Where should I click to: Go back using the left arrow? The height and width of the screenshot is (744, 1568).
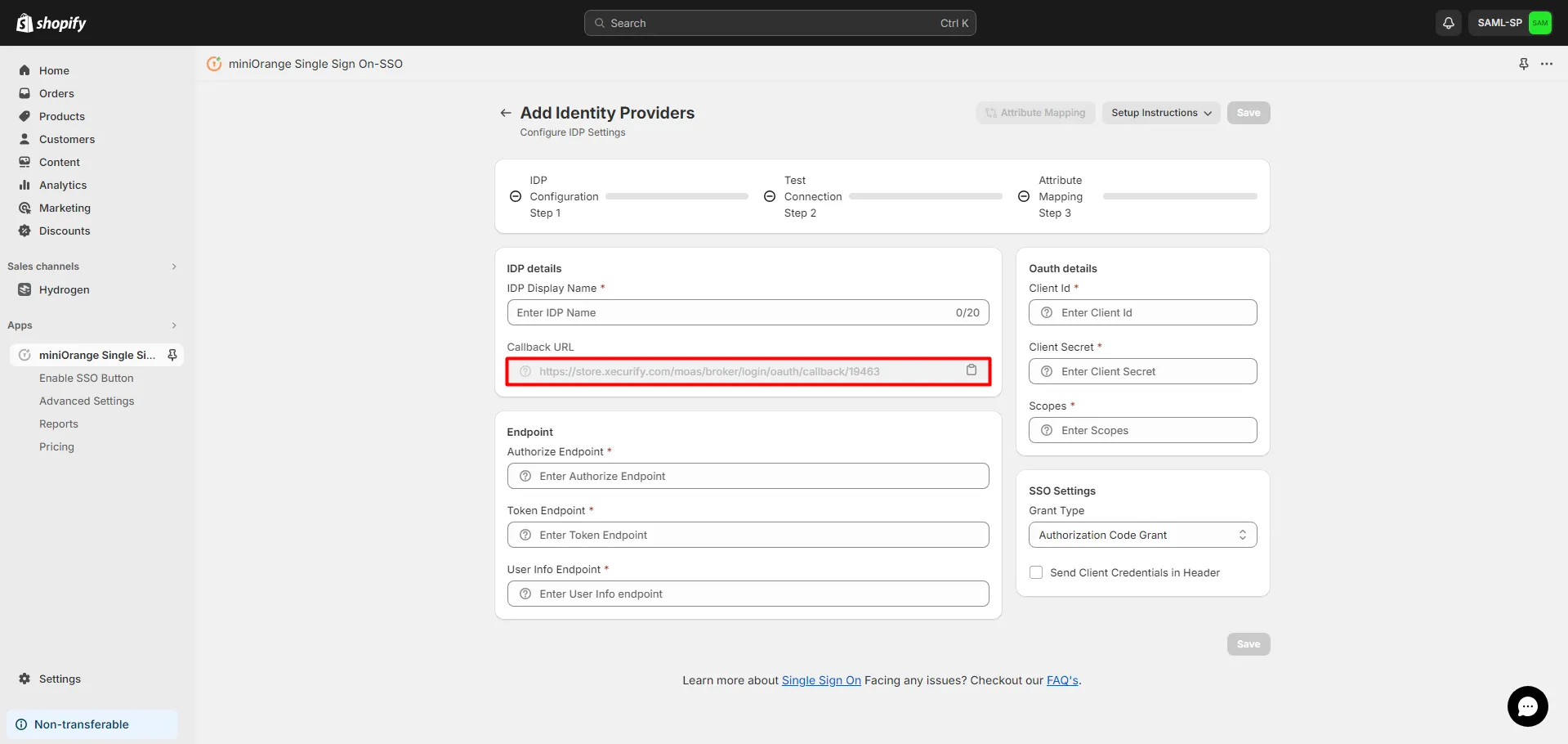[x=506, y=113]
